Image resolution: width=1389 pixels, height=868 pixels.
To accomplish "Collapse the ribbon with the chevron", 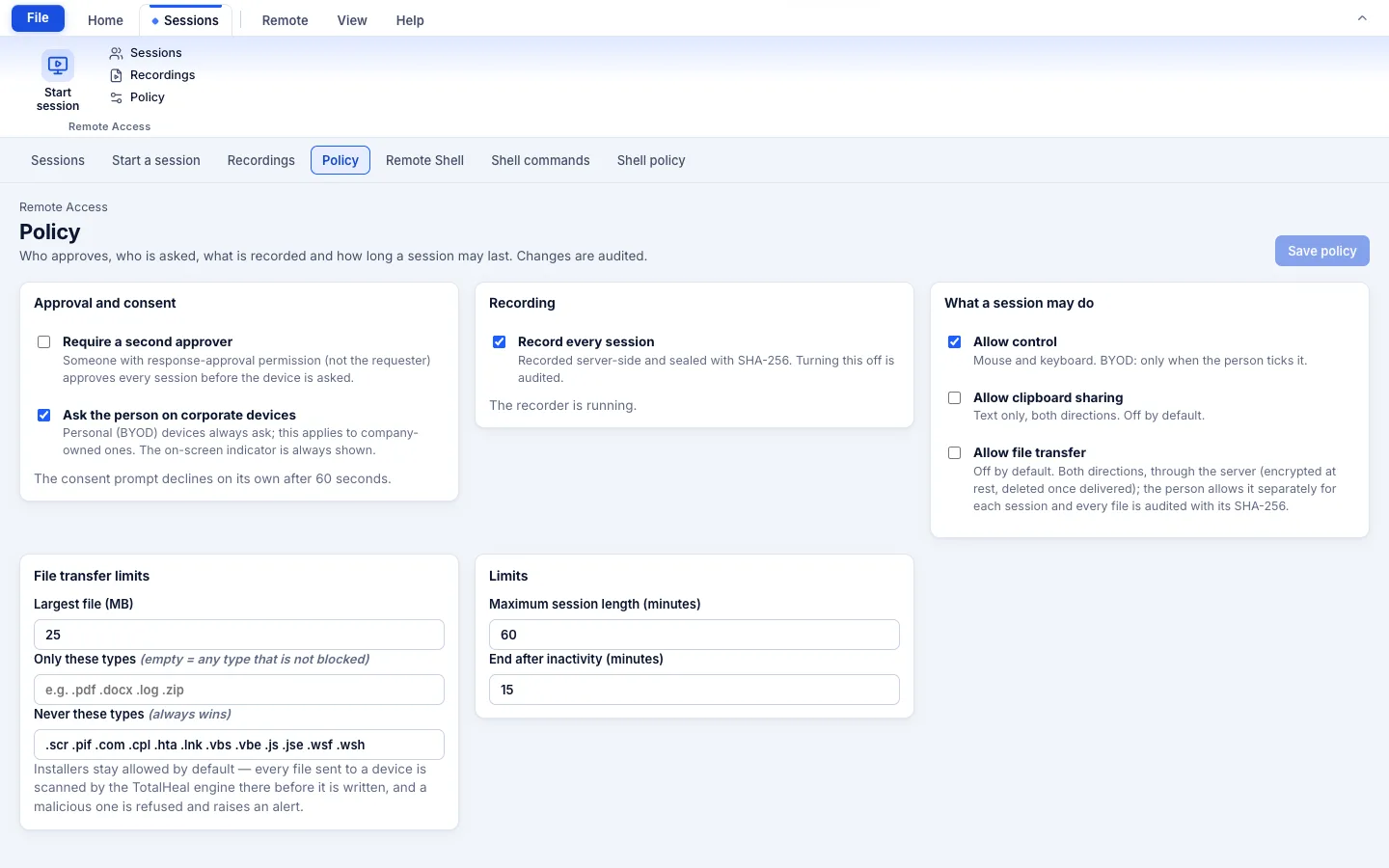I will (1362, 18).
